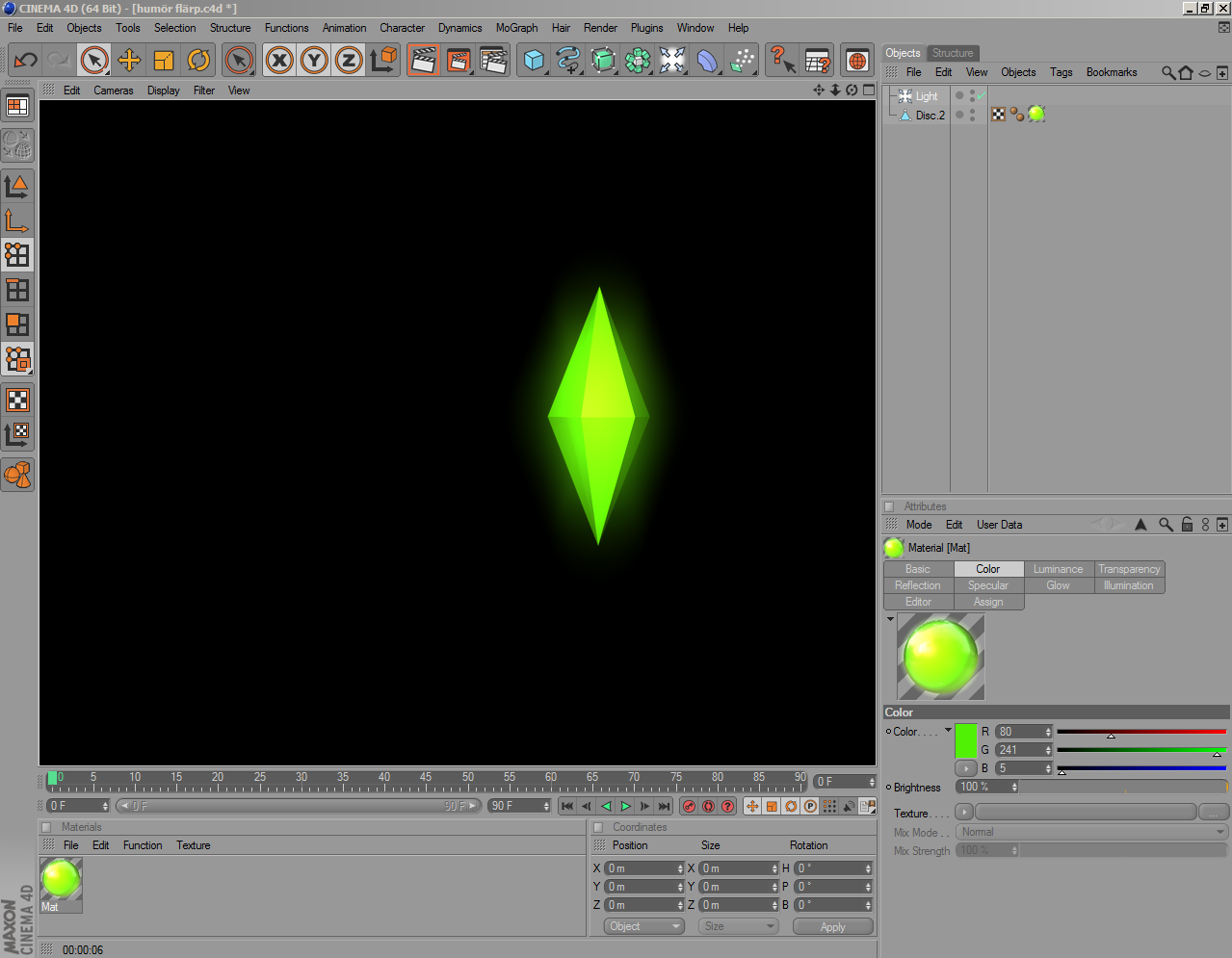The width and height of the screenshot is (1232, 958).
Task: Open the Mix Mode dropdown
Action: (1092, 832)
